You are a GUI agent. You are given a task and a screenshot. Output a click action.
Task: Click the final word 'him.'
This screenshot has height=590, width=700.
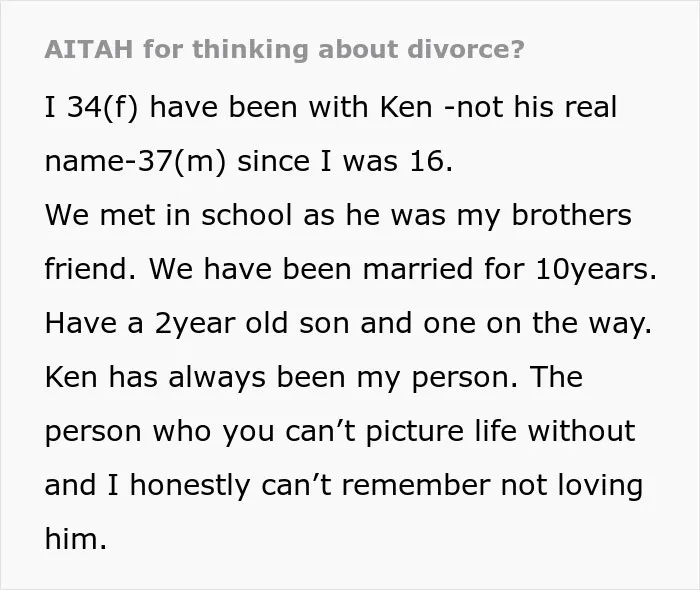(x=76, y=540)
